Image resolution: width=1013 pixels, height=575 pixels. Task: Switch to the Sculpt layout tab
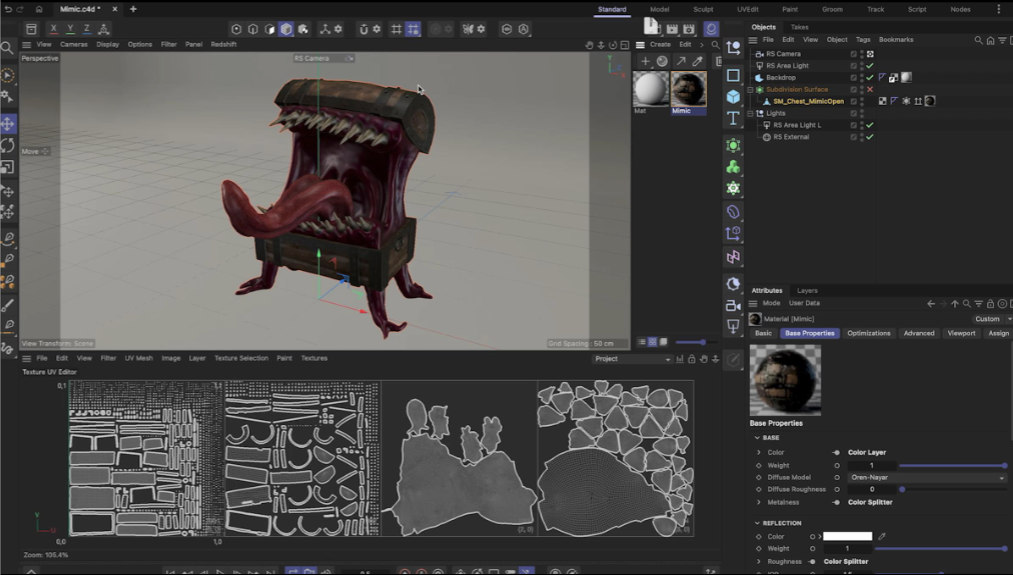pyautogui.click(x=703, y=9)
